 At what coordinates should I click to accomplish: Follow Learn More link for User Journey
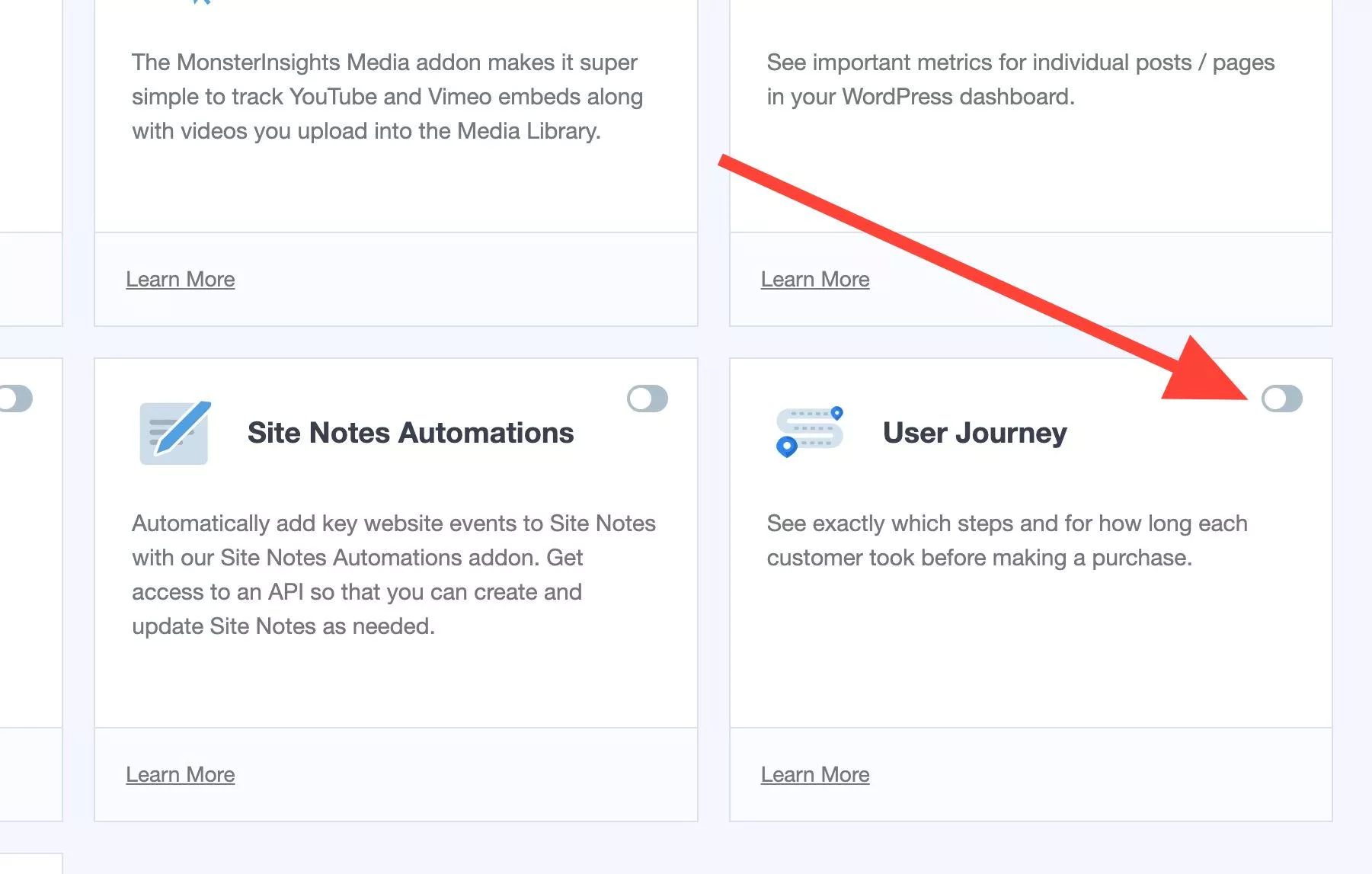coord(814,775)
